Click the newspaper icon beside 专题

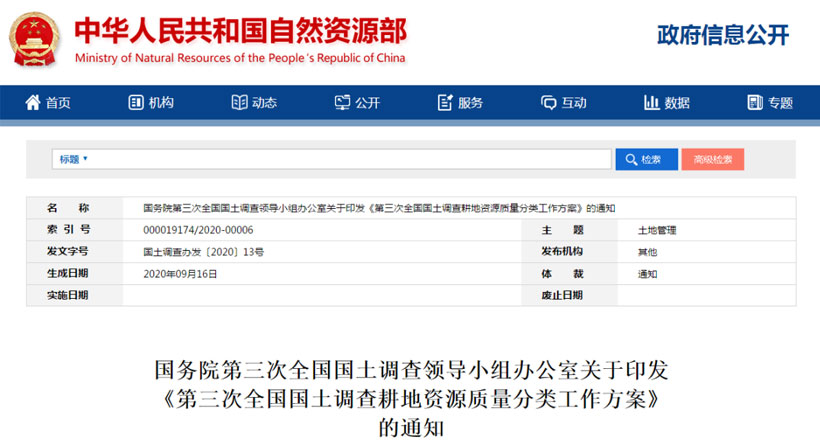(755, 103)
